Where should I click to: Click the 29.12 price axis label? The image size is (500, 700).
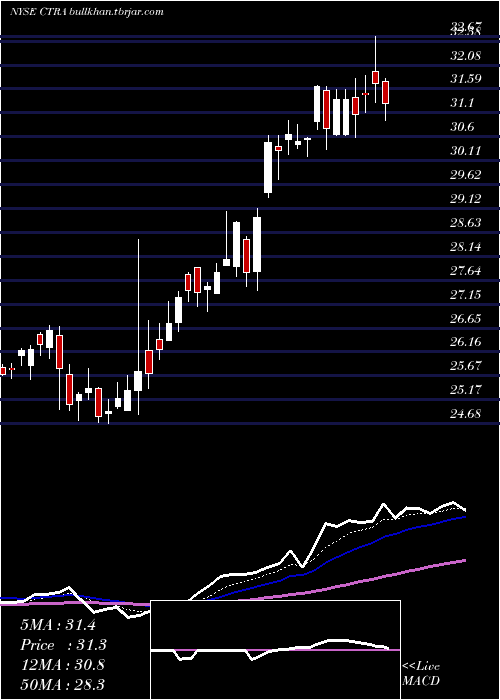[466, 199]
